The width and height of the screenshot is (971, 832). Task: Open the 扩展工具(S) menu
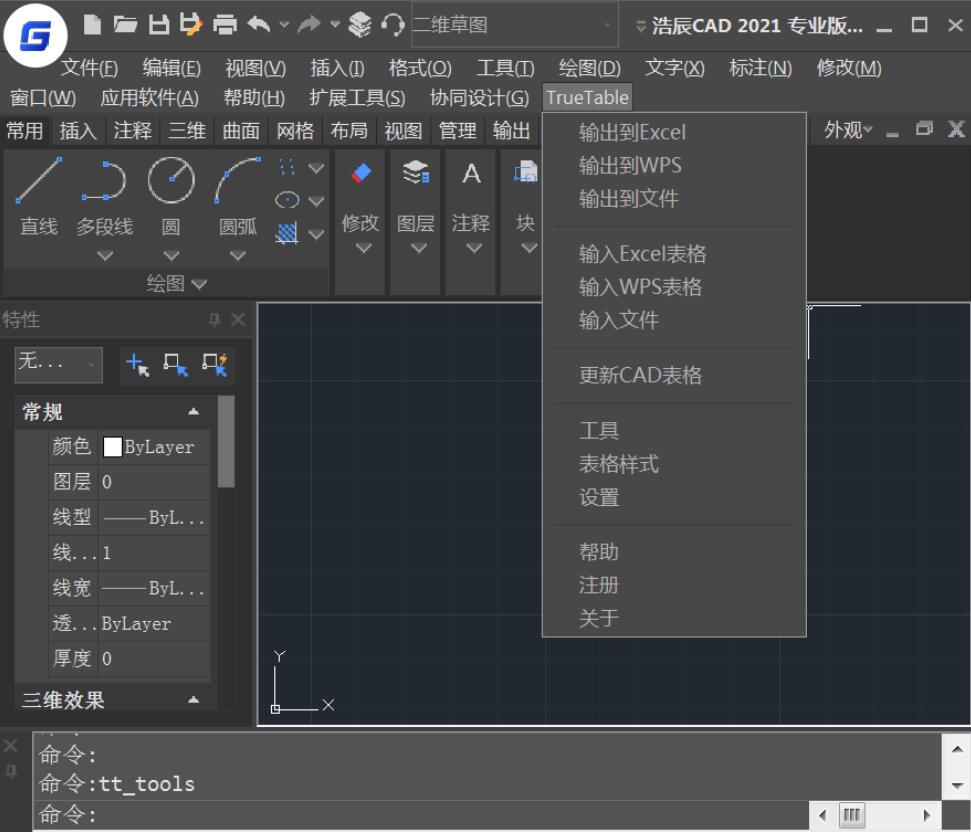coord(357,97)
